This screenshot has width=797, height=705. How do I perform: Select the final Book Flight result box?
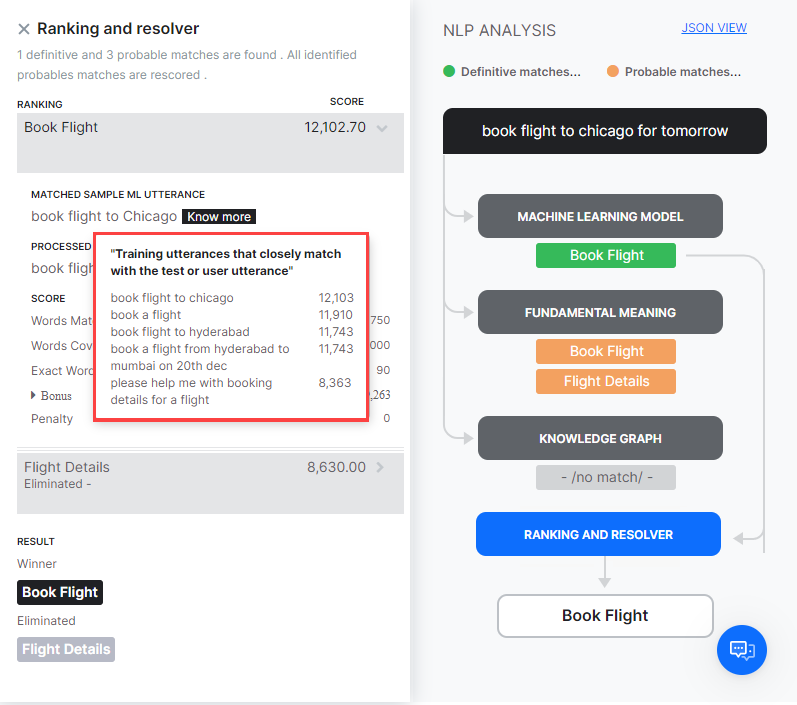pos(605,616)
